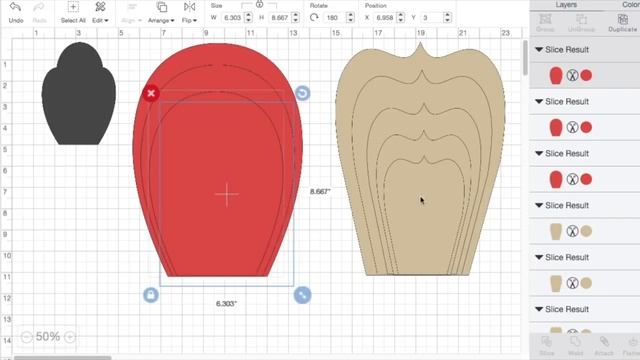Switch to the Layers tab
Image resolution: width=640 pixels, height=360 pixels.
click(566, 5)
